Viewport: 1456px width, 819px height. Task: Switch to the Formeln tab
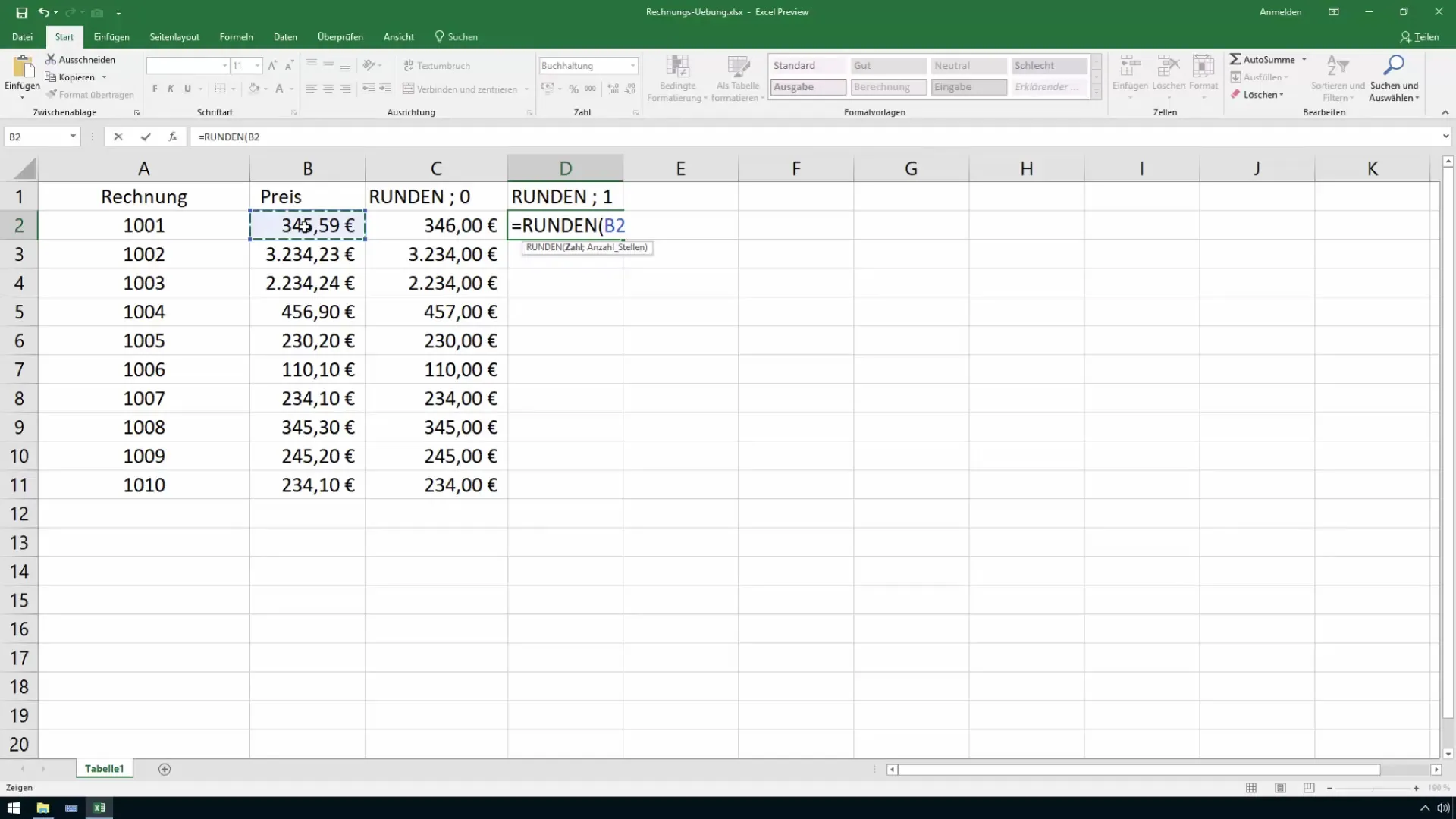click(236, 36)
